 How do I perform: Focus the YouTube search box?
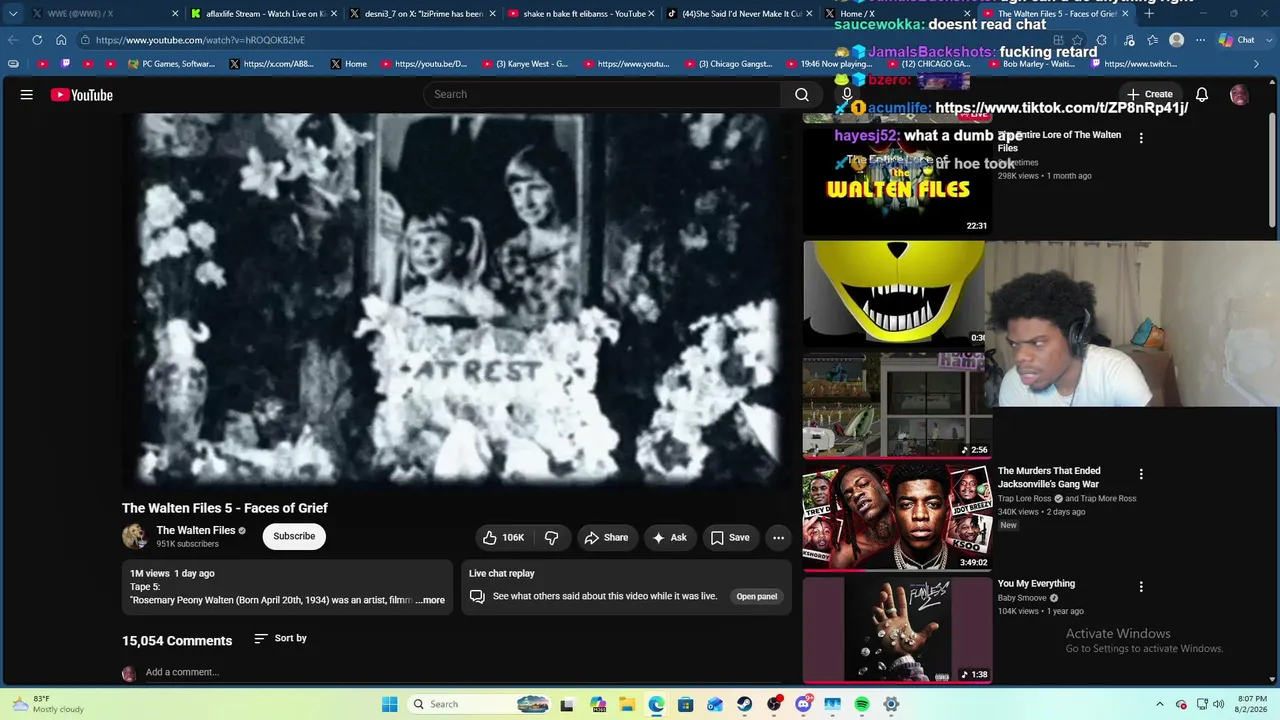click(603, 94)
